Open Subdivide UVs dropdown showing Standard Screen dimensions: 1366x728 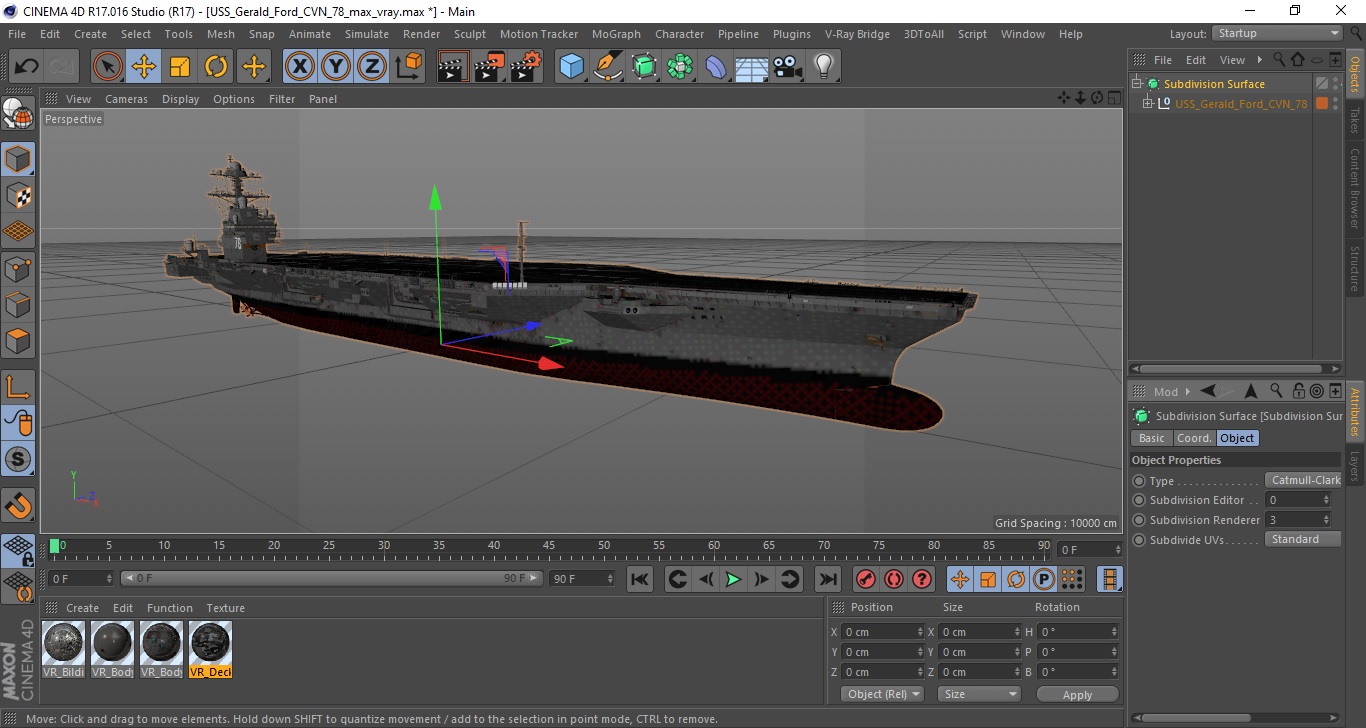point(1303,539)
